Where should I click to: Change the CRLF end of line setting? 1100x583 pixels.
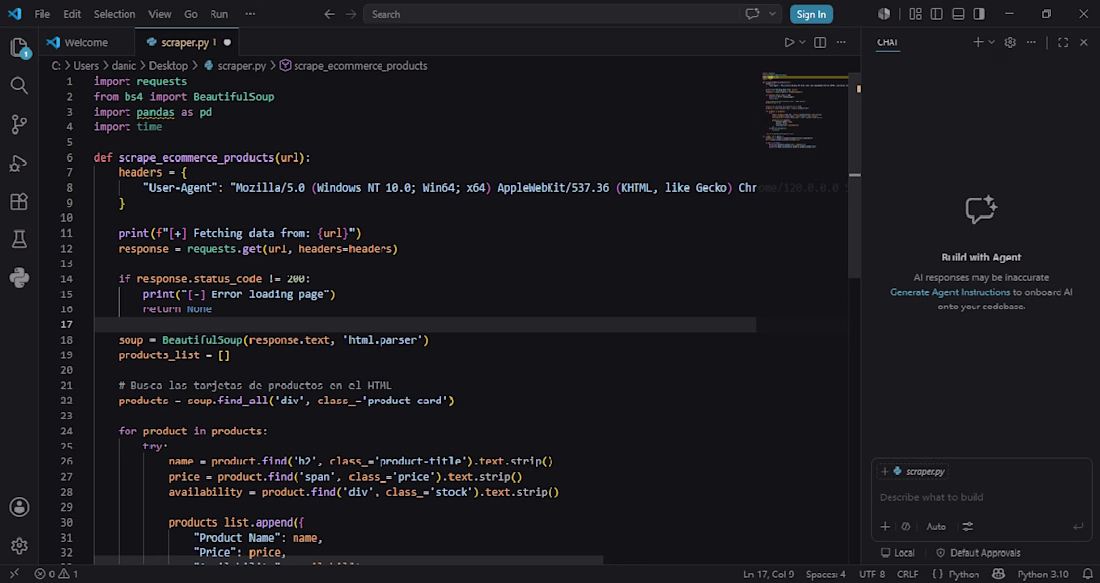[x=907, y=574]
